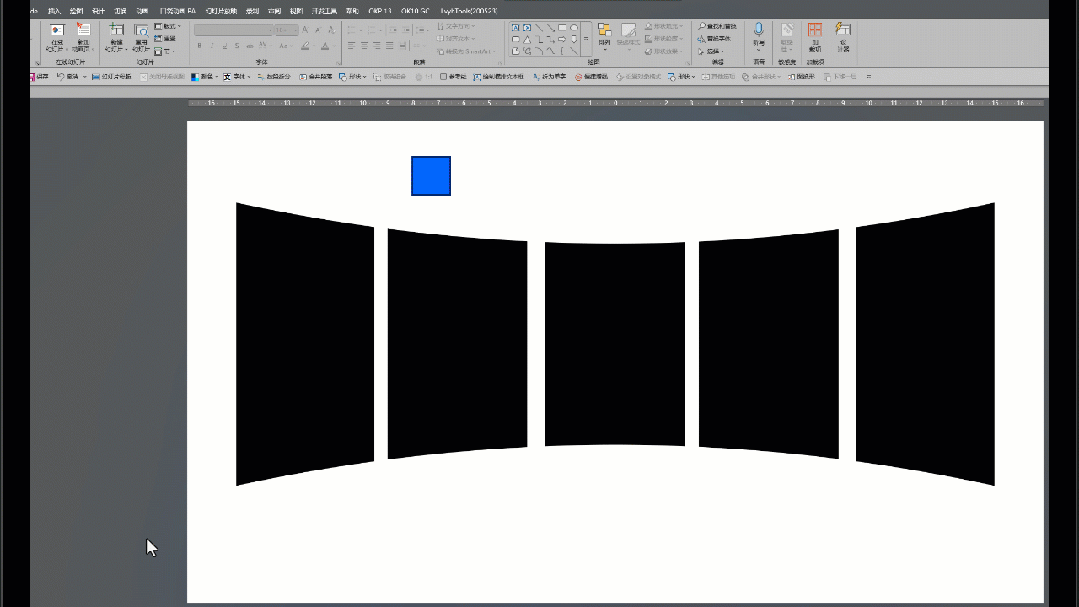This screenshot has height=607, width=1079.
Task: Pick the rectangle shape from the shapes gallery
Action: click(562, 28)
